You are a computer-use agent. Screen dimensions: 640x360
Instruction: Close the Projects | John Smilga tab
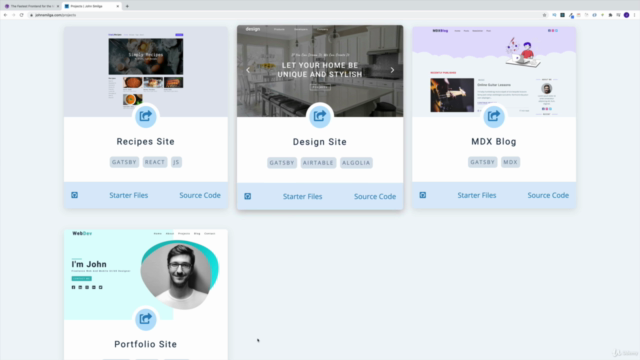[x=118, y=6]
